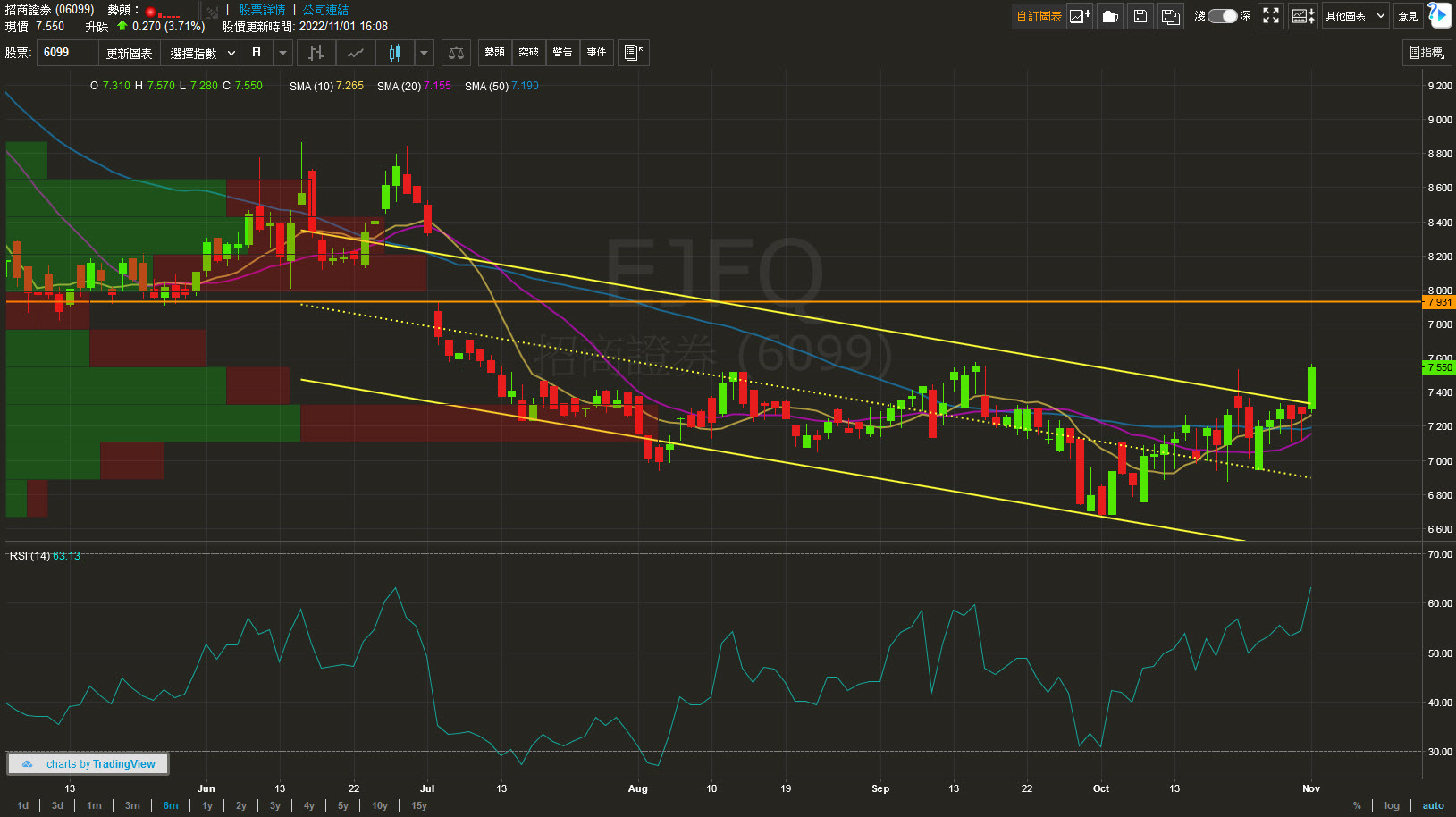The image size is (1456, 817).
Task: Click the 意見 feedback button
Action: 1409,16
